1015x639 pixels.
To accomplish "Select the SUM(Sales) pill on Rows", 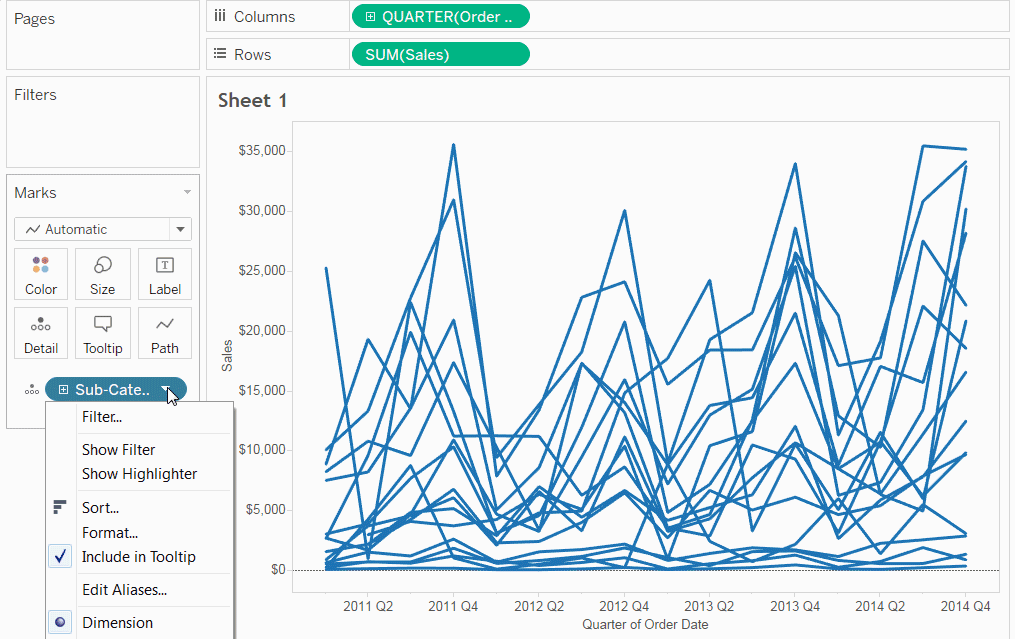I will point(441,54).
